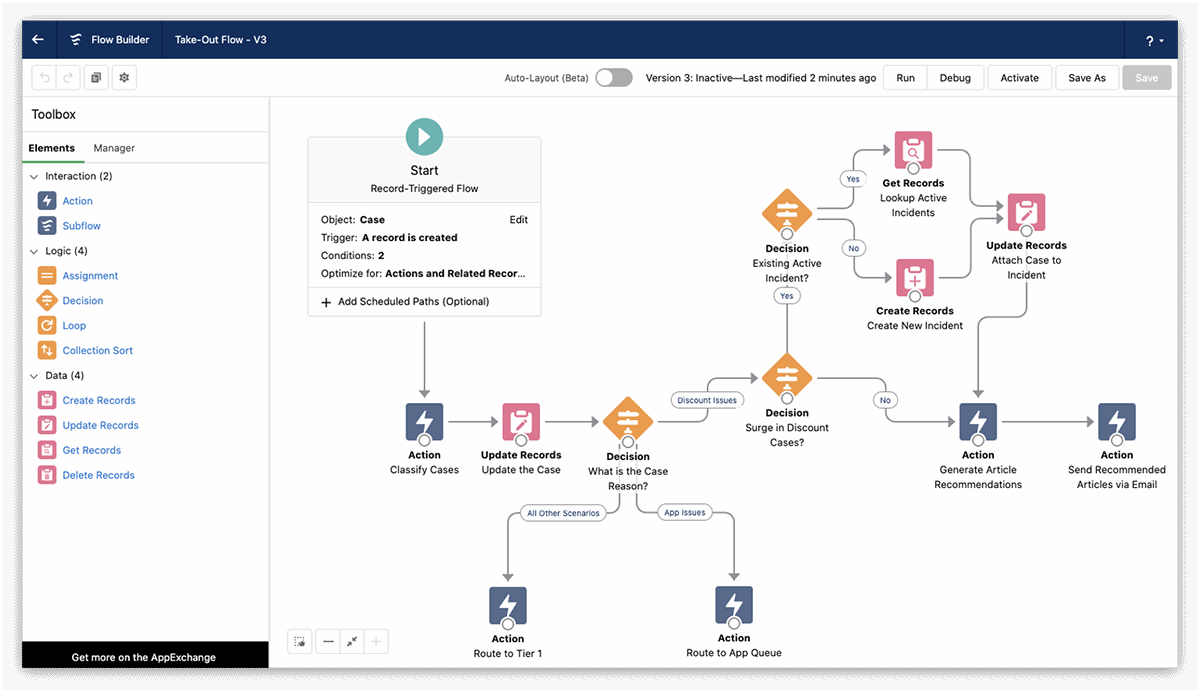1200x693 pixels.
Task: Click Edit on the Start element
Action: (x=518, y=219)
